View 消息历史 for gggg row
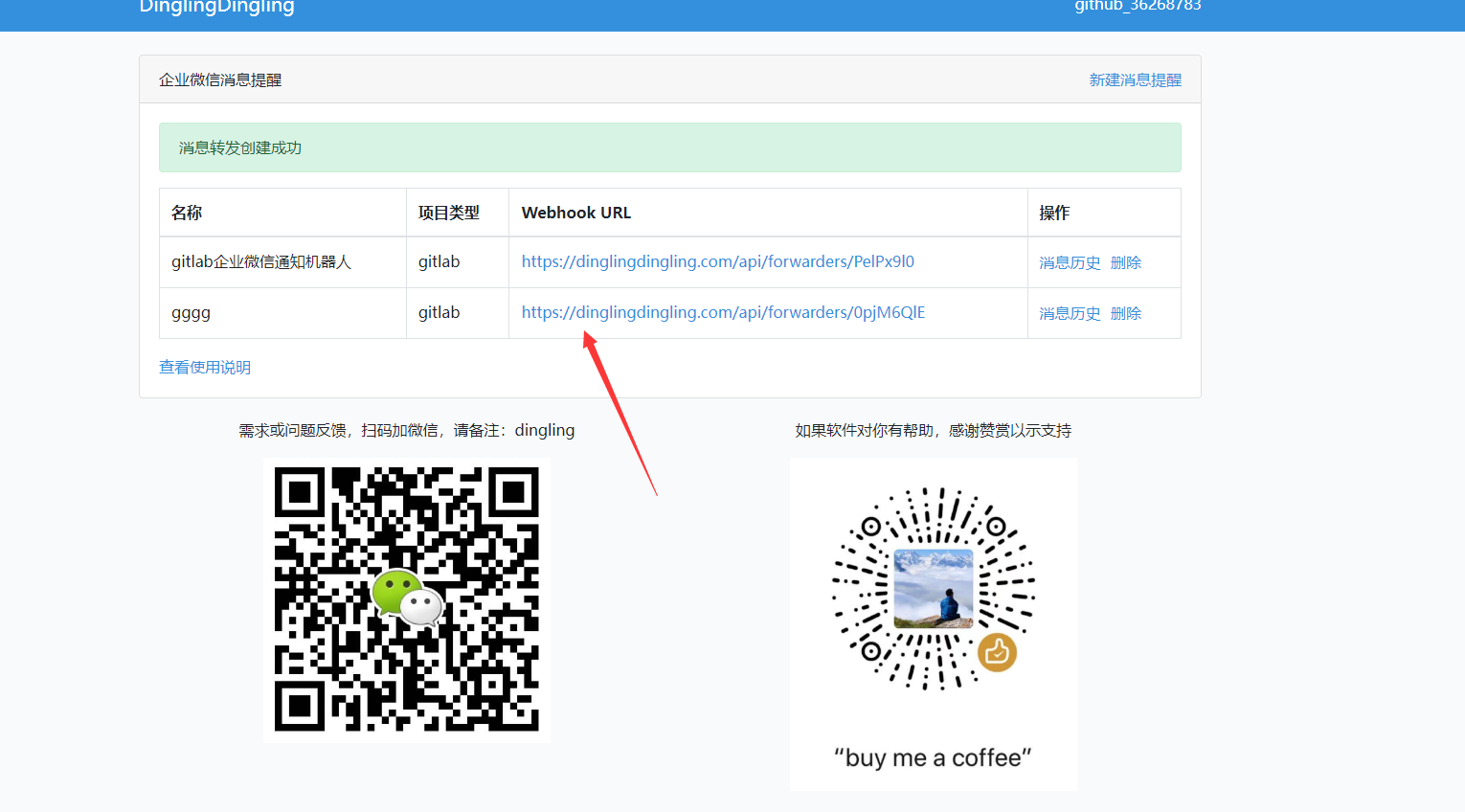1465x812 pixels. tap(1070, 313)
